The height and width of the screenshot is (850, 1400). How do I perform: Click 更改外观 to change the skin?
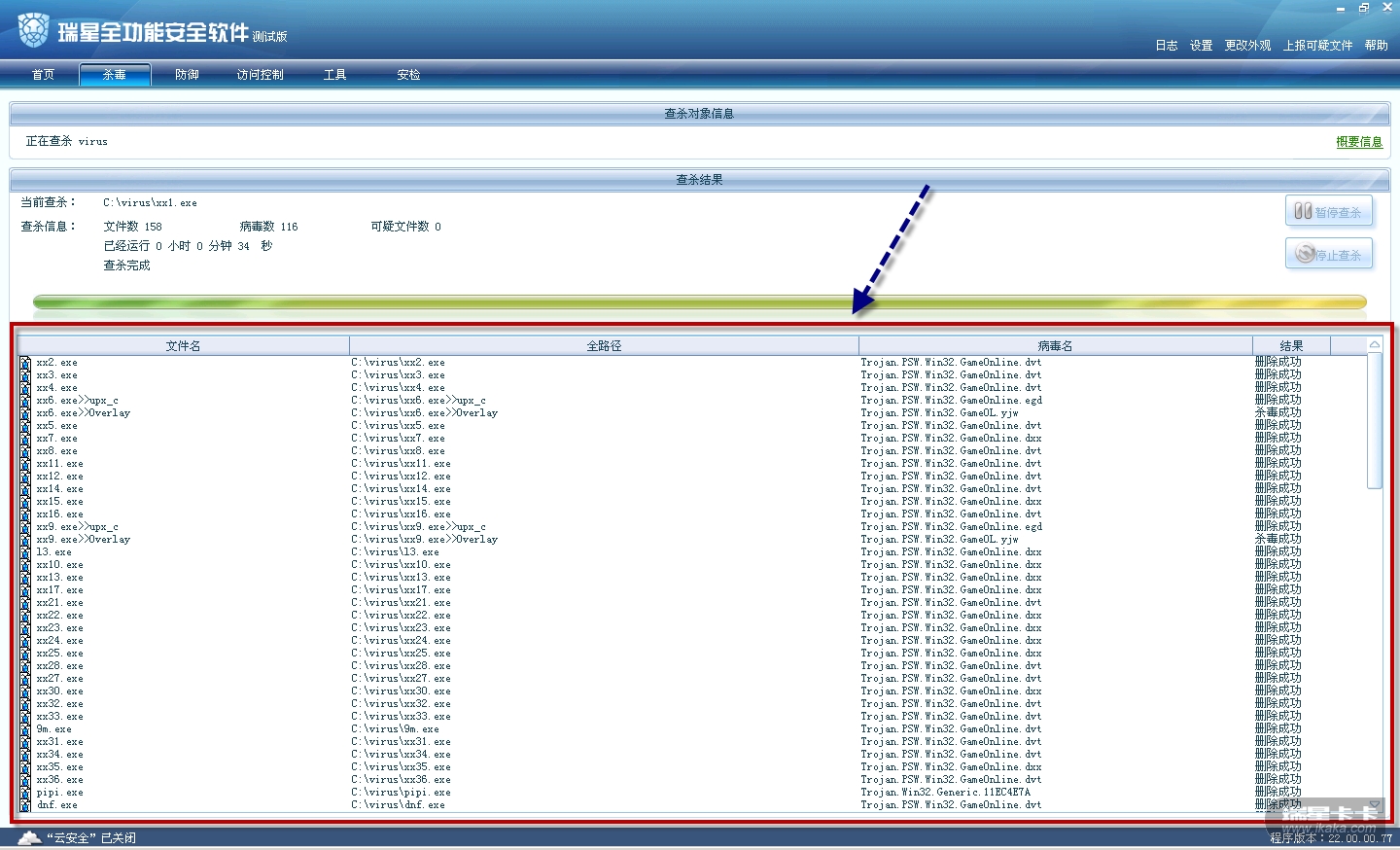pos(1248,46)
